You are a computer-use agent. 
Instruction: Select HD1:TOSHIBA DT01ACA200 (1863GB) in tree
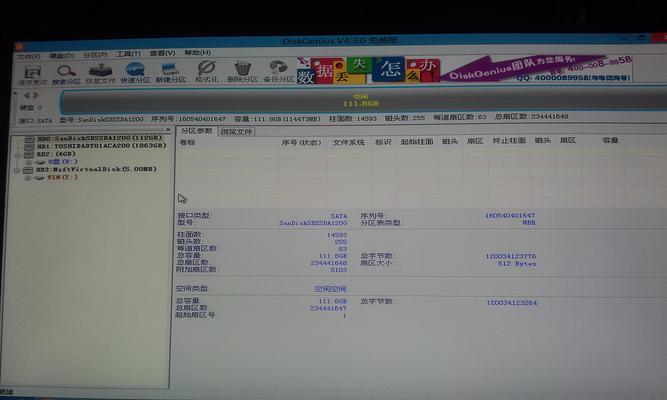pos(102,146)
